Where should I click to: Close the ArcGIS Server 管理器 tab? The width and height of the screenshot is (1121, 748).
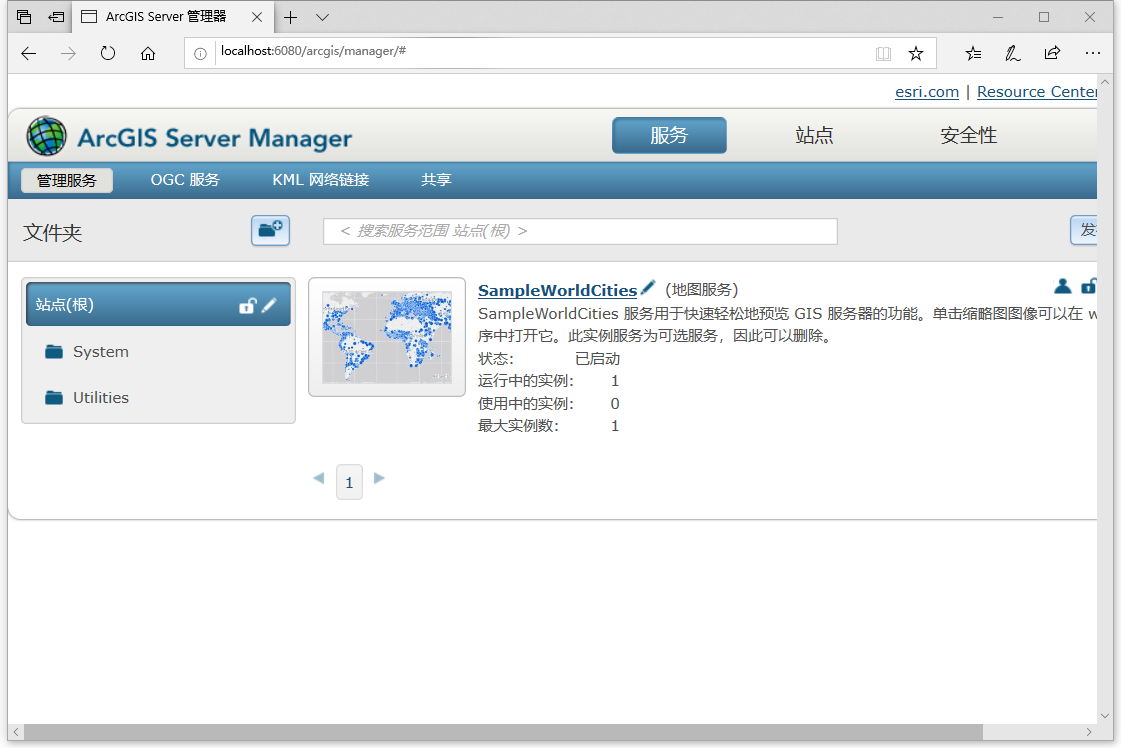(x=257, y=17)
